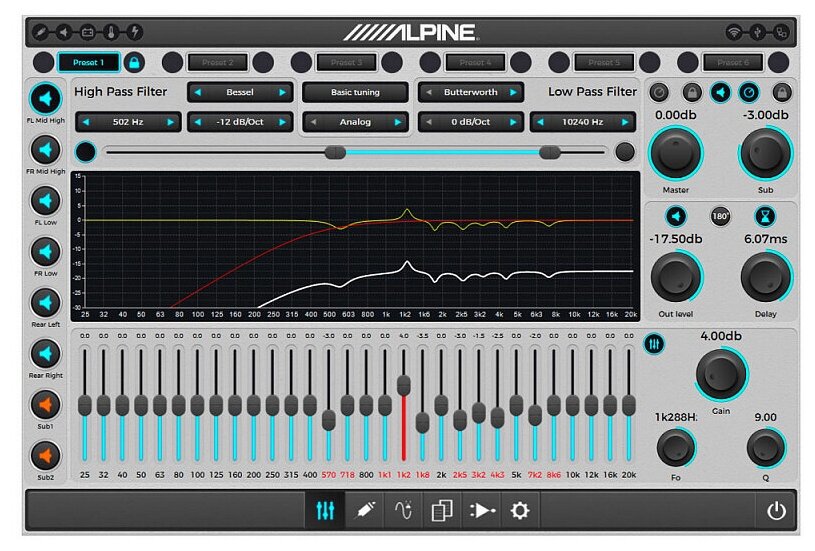
Task: Click the Master volume knob
Action: [676, 154]
